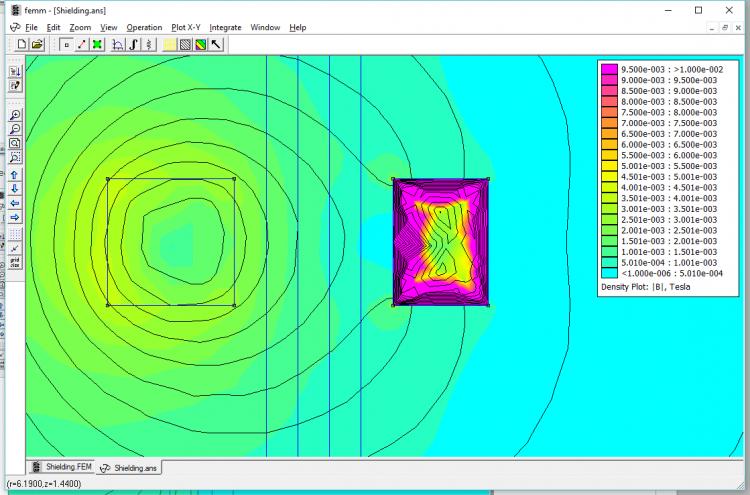Image resolution: width=750 pixels, height=495 pixels.
Task: Click the integral calculation icon
Action: [x=133, y=44]
